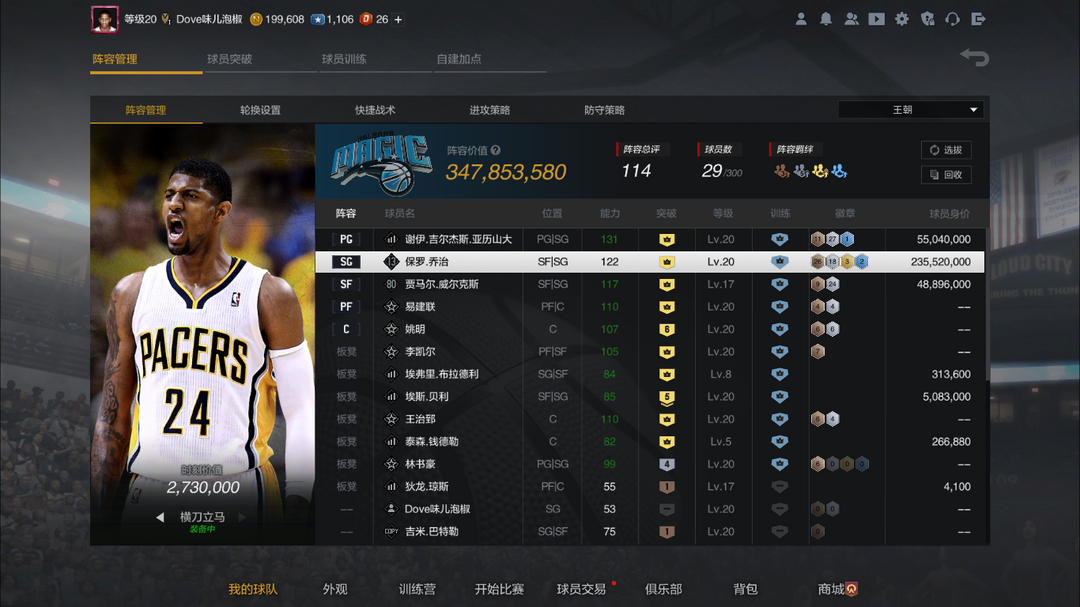Viewport: 1080px width, 607px height.
Task: Open the notifications bell icon
Action: click(x=826, y=19)
